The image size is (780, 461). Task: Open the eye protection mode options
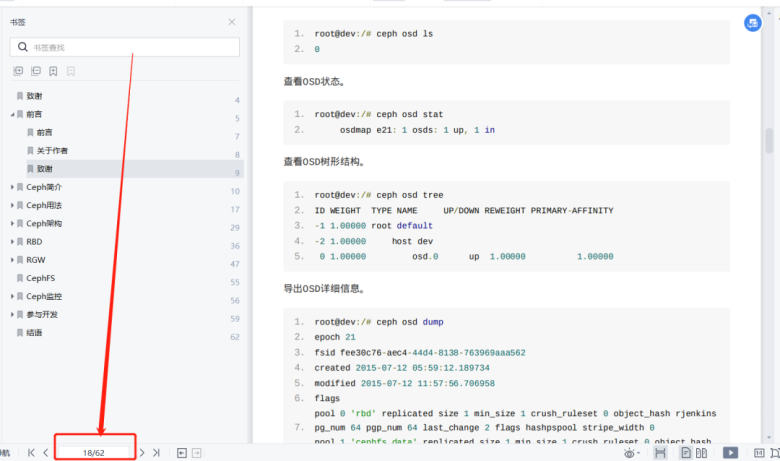631,453
